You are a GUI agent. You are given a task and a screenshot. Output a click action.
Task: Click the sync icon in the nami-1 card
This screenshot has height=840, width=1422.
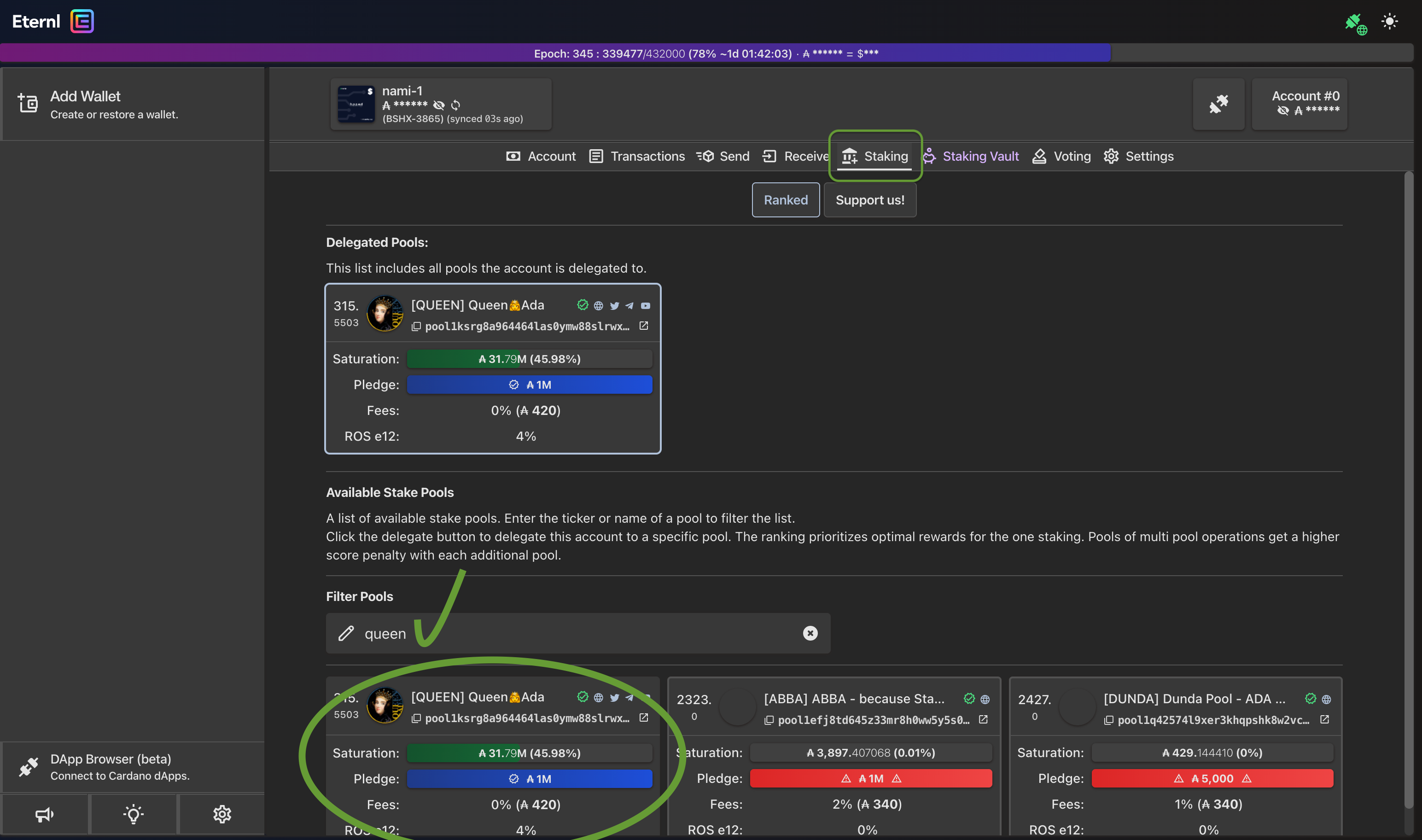455,105
